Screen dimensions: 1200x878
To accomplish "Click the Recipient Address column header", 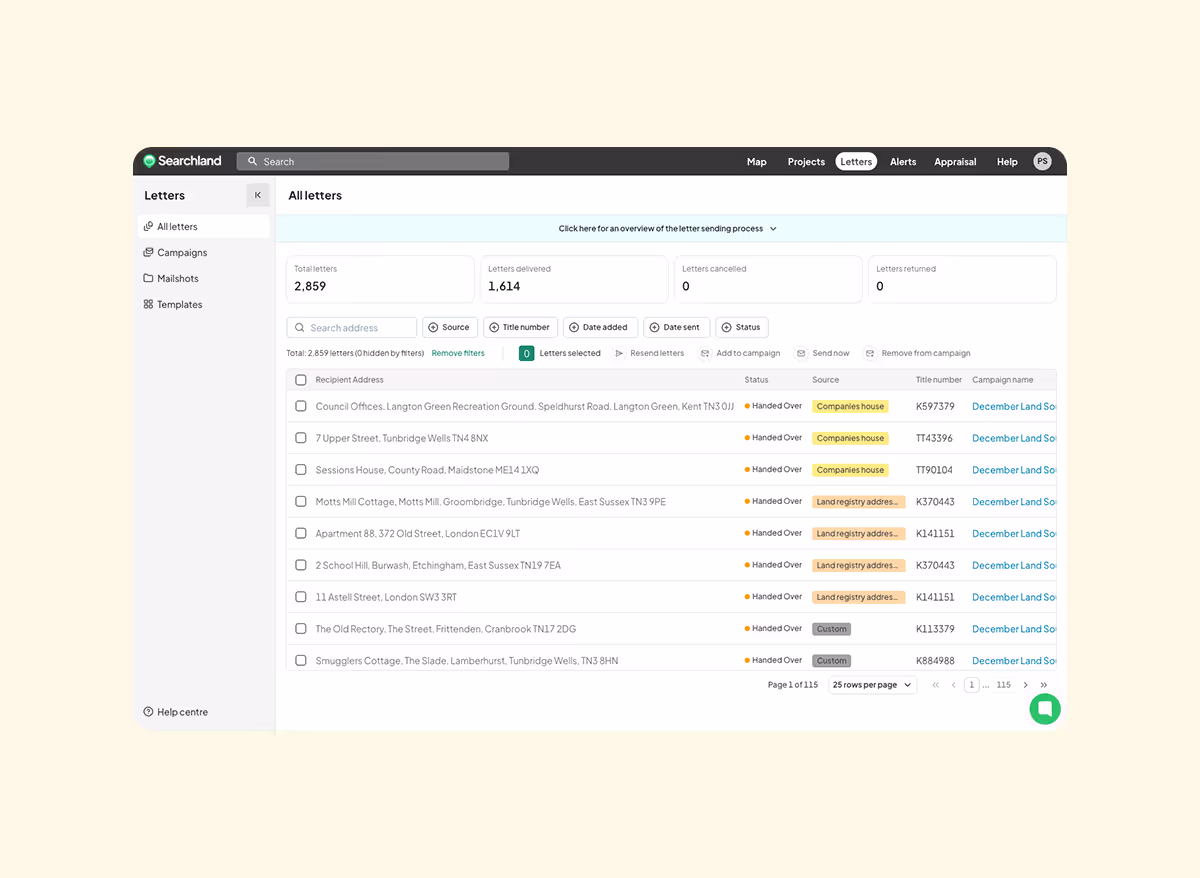I will (349, 380).
